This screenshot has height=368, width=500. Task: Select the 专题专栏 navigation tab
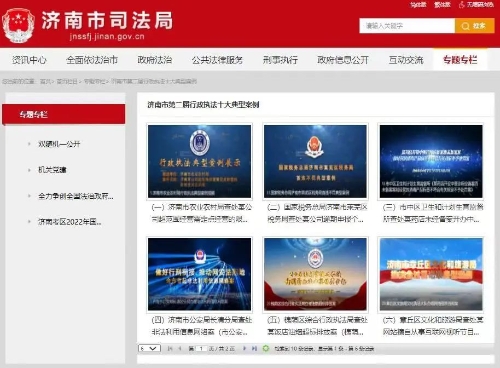[x=460, y=60]
